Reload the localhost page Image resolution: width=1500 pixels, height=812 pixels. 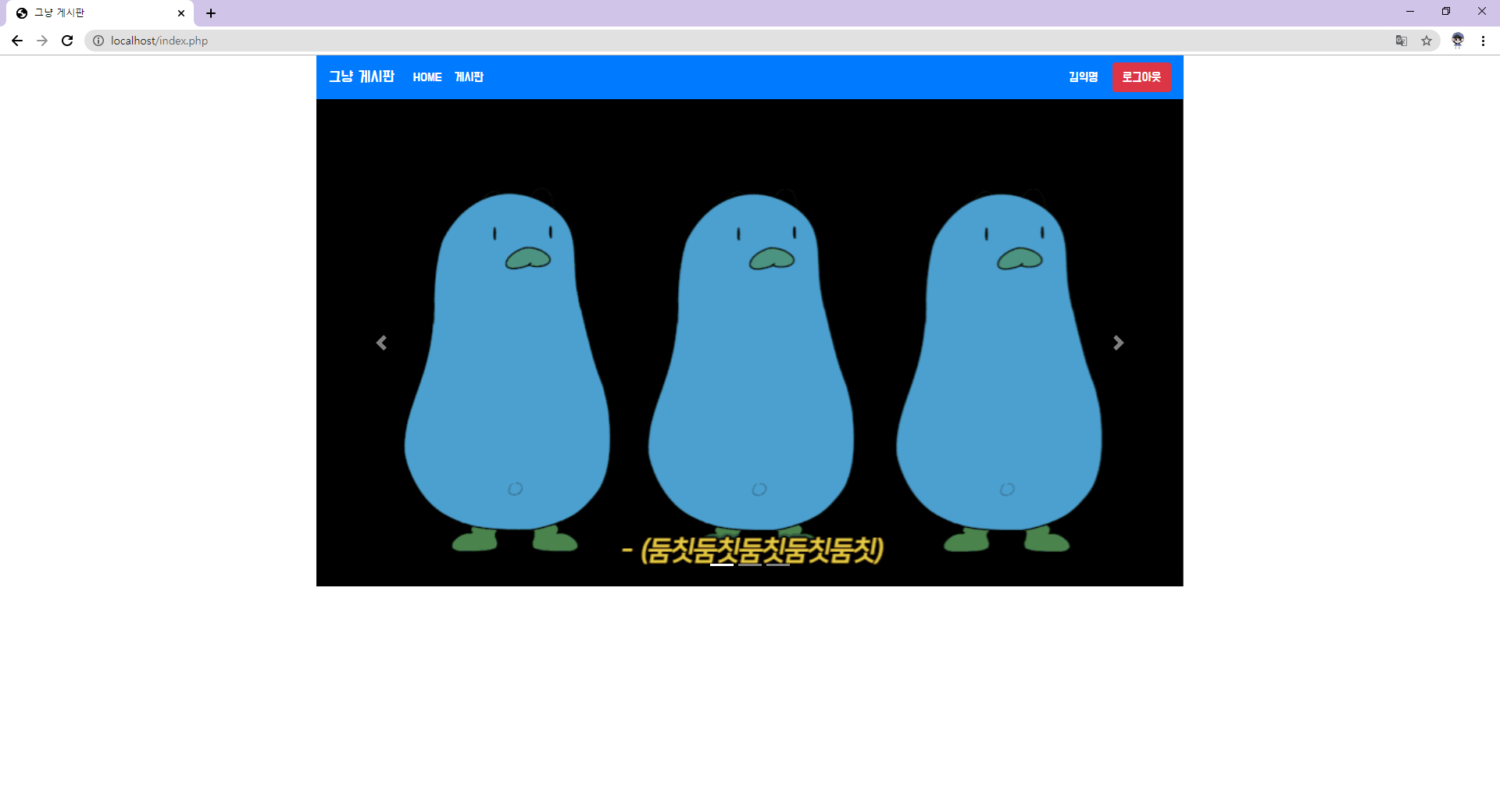(67, 41)
